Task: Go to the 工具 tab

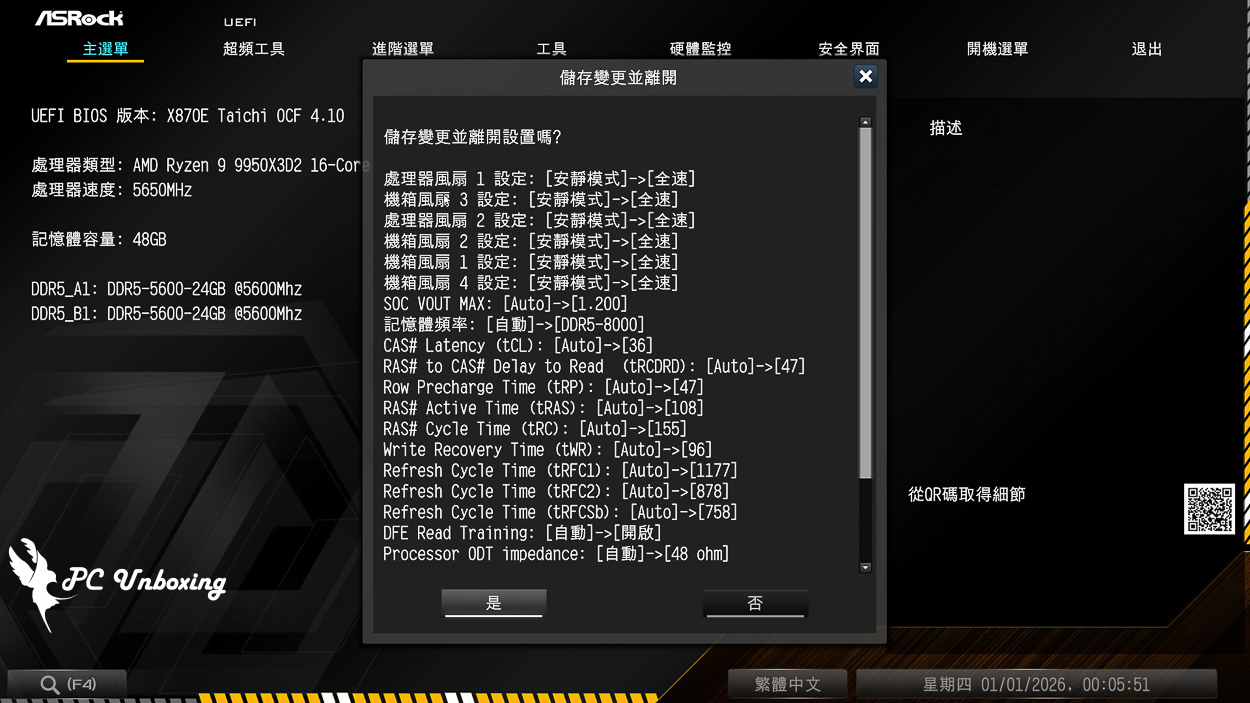Action: click(x=551, y=49)
